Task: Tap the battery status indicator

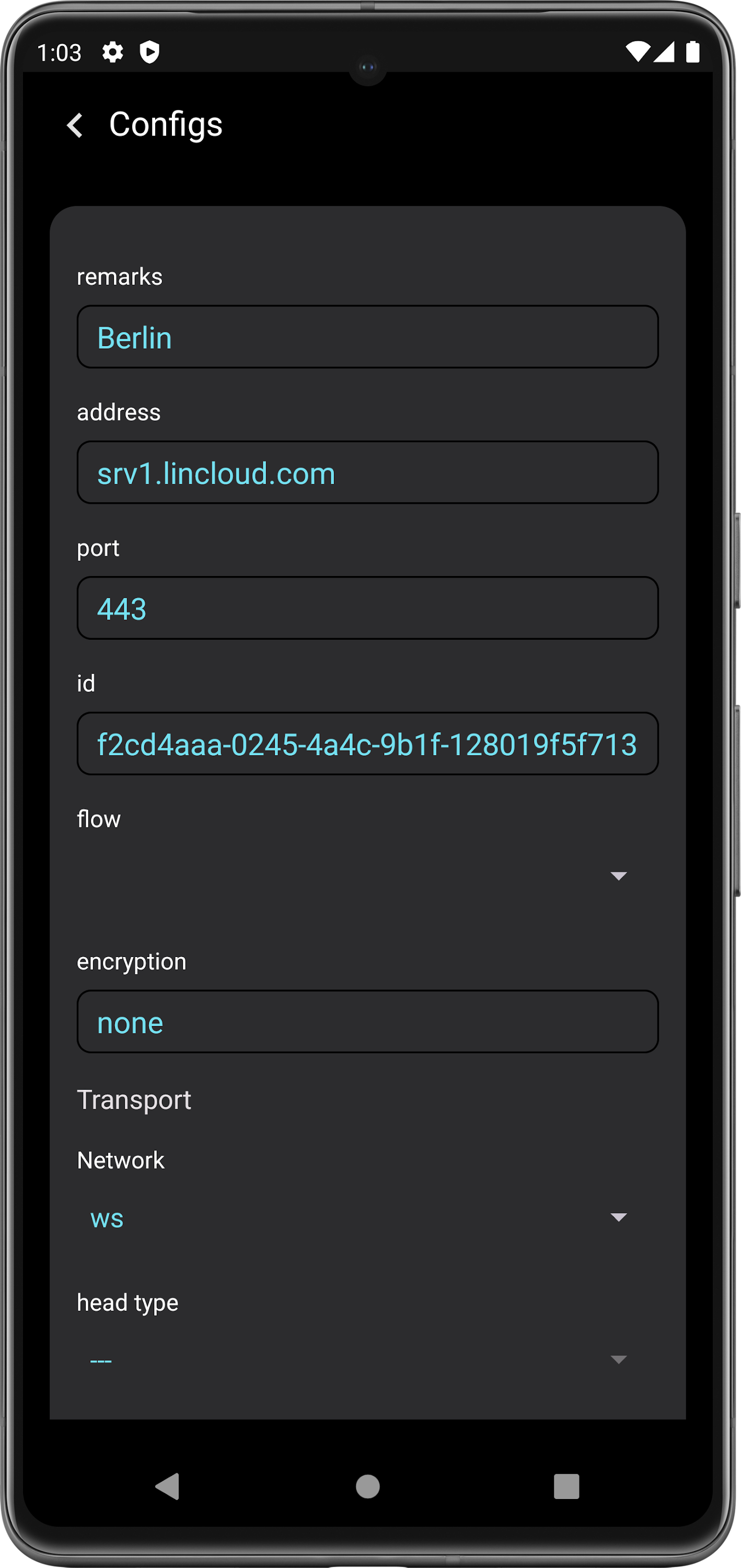Action: tap(693, 52)
